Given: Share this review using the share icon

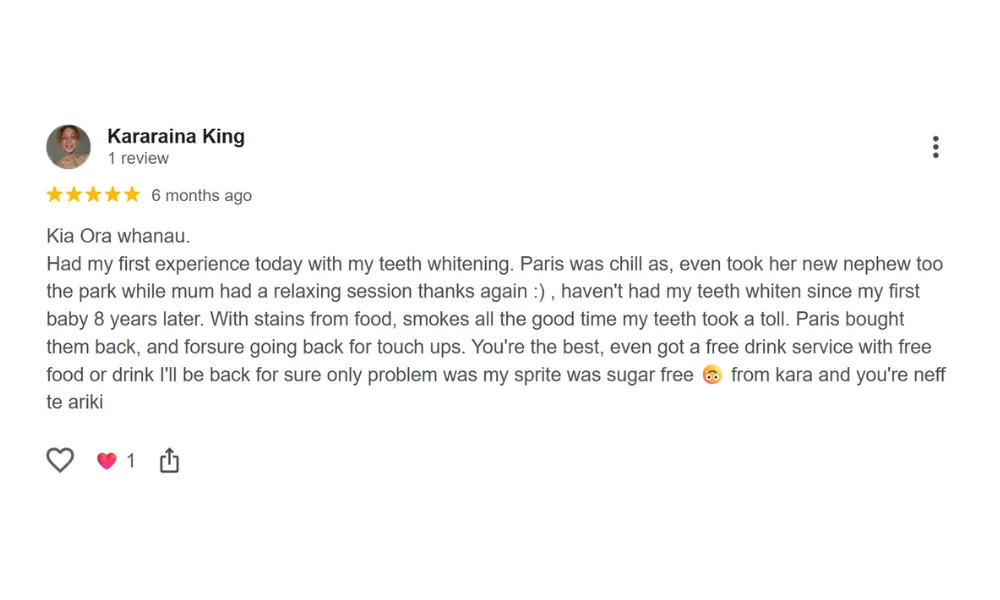Looking at the screenshot, I should (169, 460).
